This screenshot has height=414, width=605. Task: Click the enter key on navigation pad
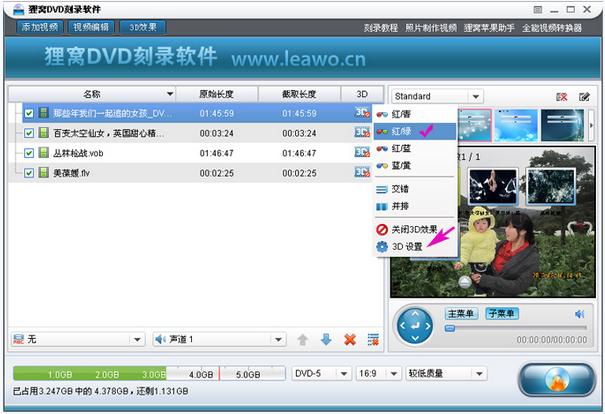(415, 326)
